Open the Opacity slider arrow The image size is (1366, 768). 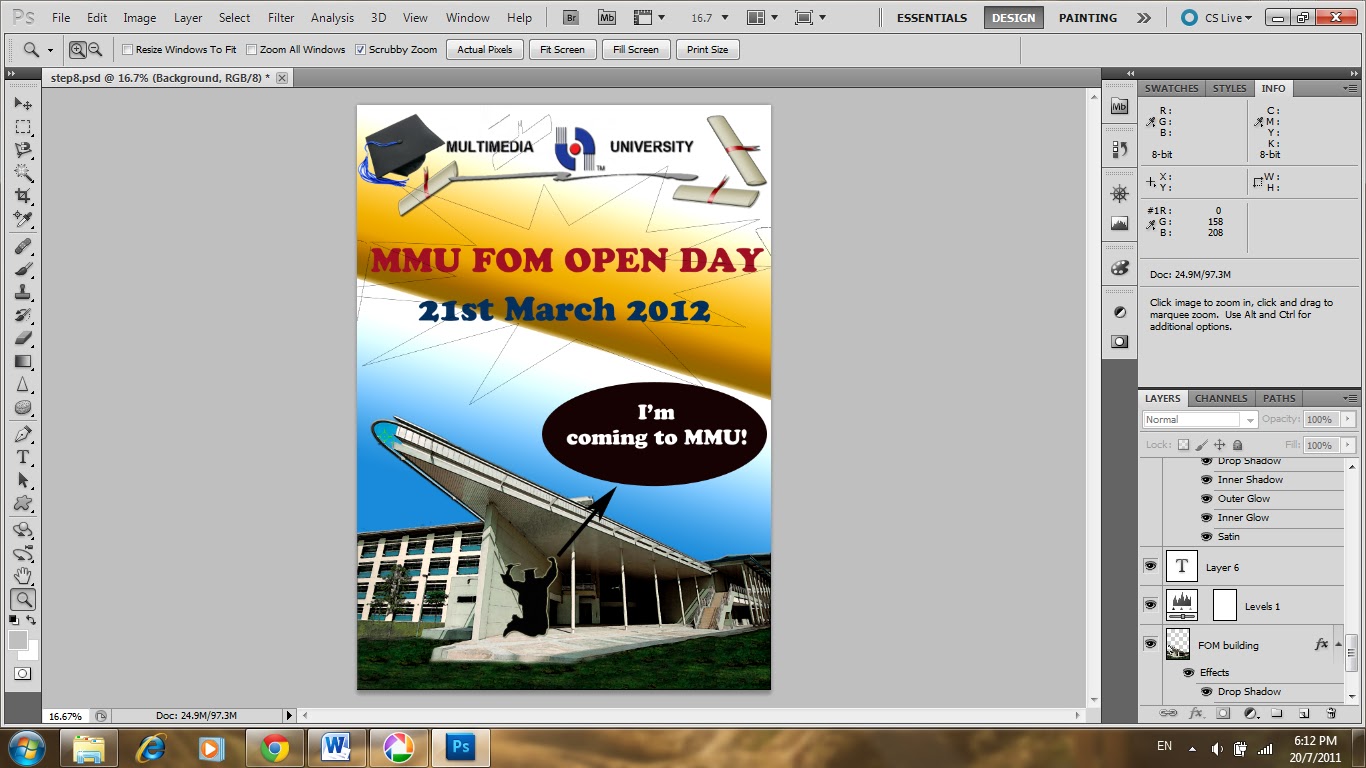(x=1347, y=420)
